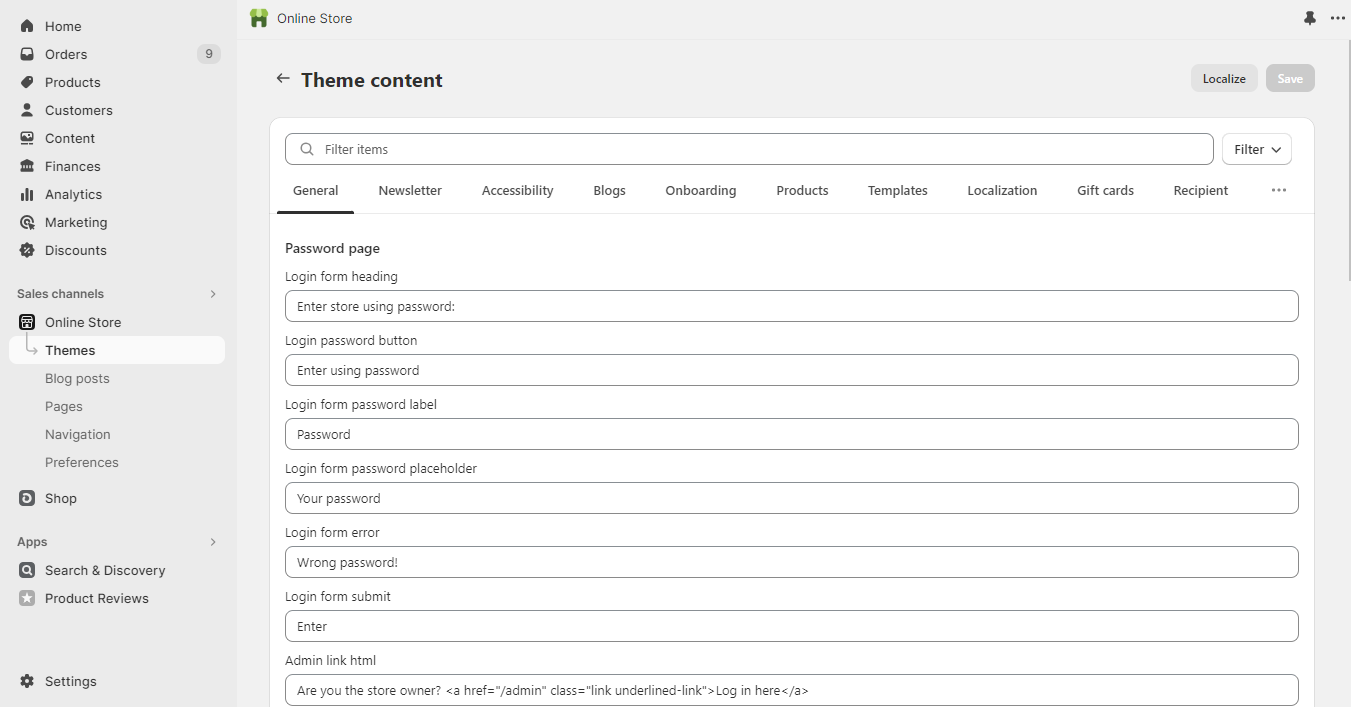
Task: Click the Products tag icon
Action: (x=27, y=82)
